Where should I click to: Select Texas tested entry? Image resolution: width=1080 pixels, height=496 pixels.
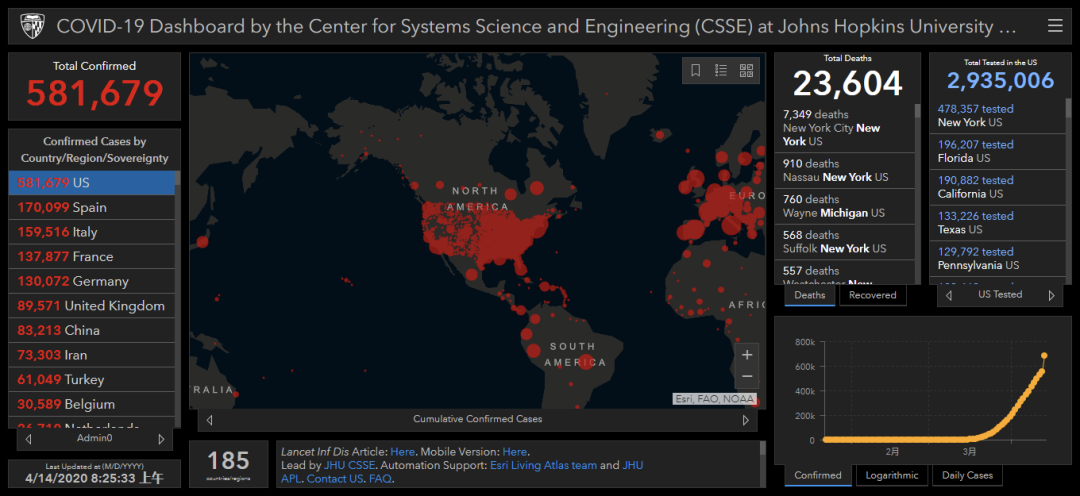[x=999, y=223]
